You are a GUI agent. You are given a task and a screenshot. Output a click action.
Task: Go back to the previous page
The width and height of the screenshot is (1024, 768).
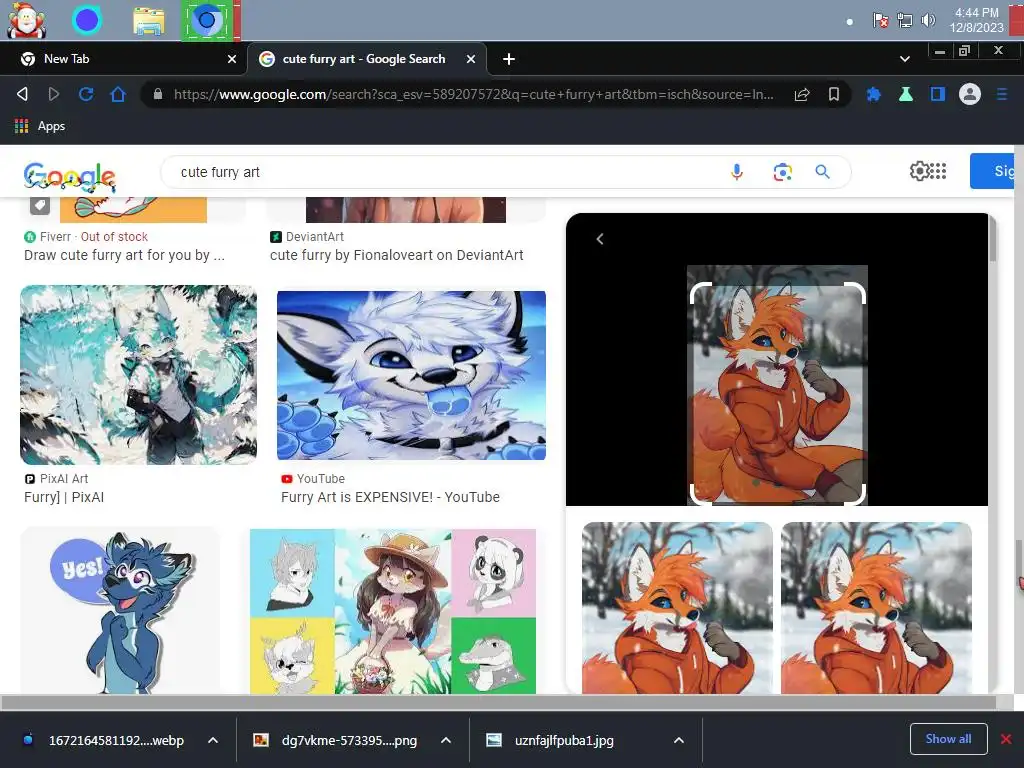pos(22,94)
